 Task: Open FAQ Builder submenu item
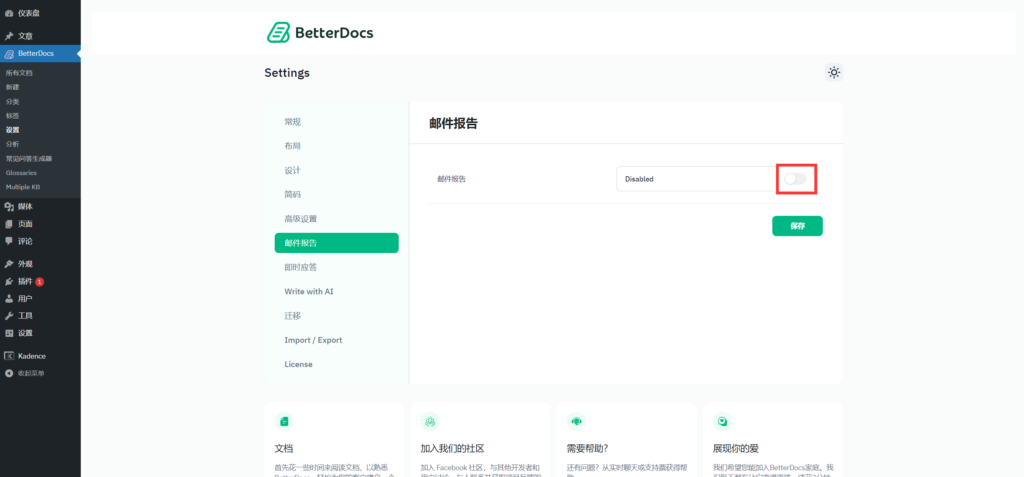click(29, 158)
